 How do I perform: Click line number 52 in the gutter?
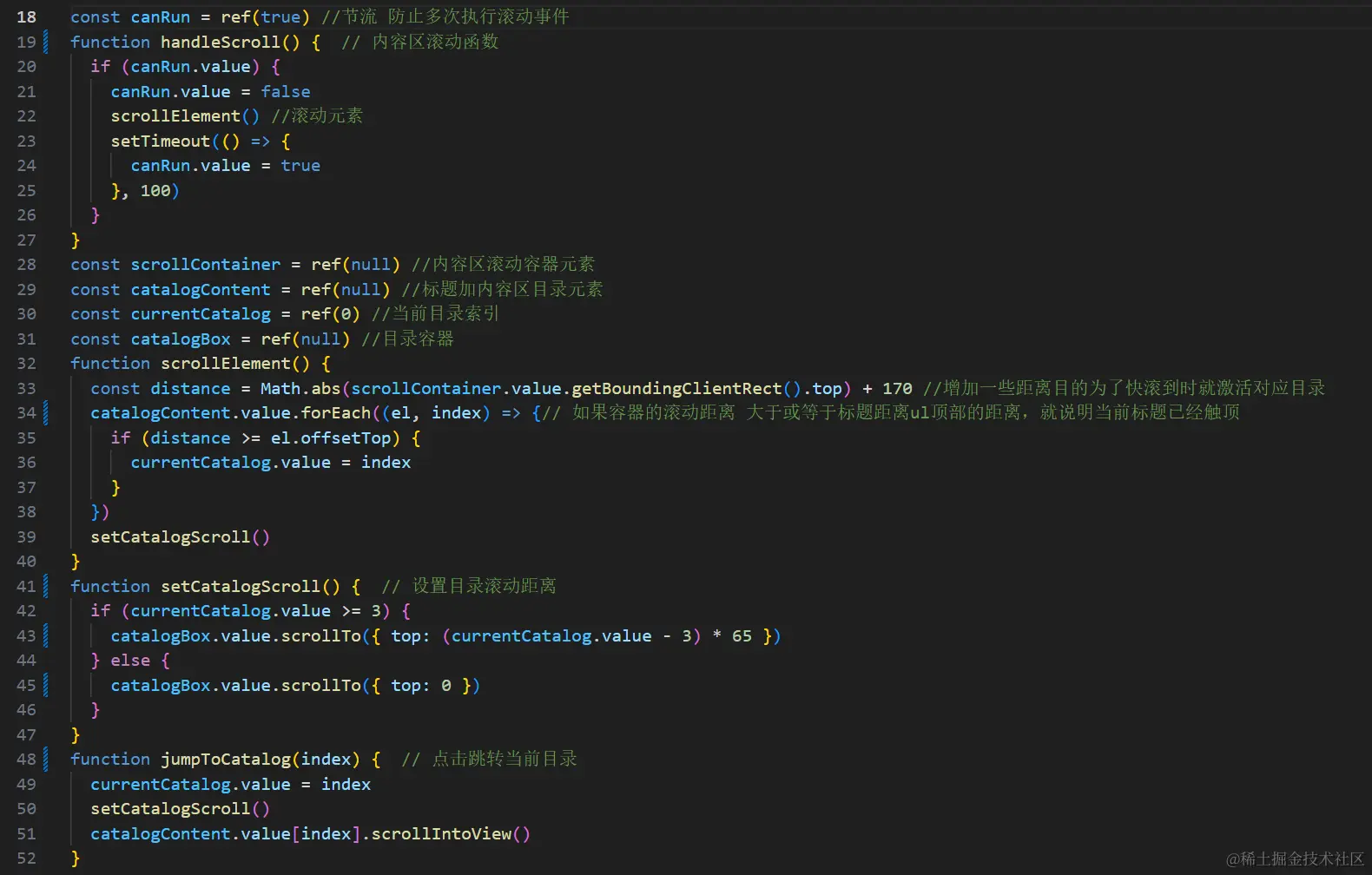click(27, 858)
